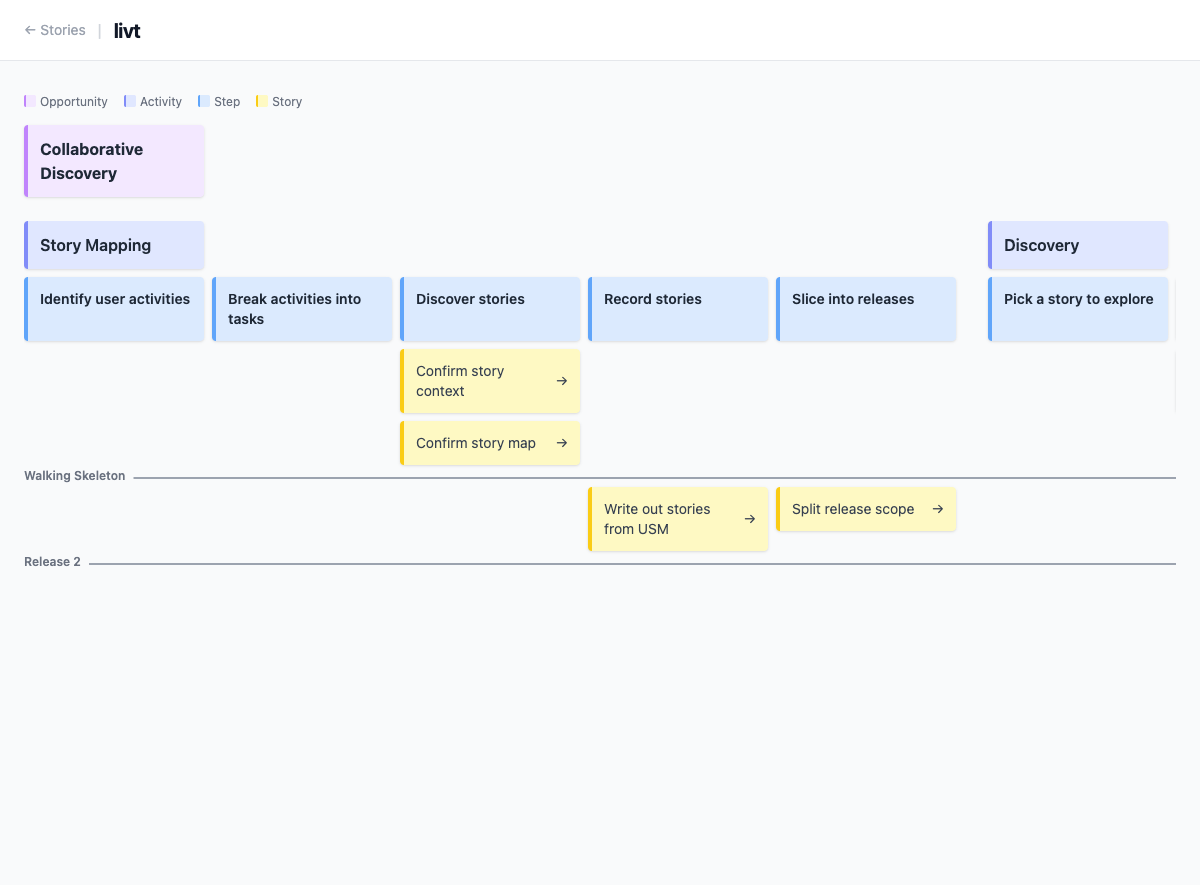Click the Step legend swatch

(204, 101)
